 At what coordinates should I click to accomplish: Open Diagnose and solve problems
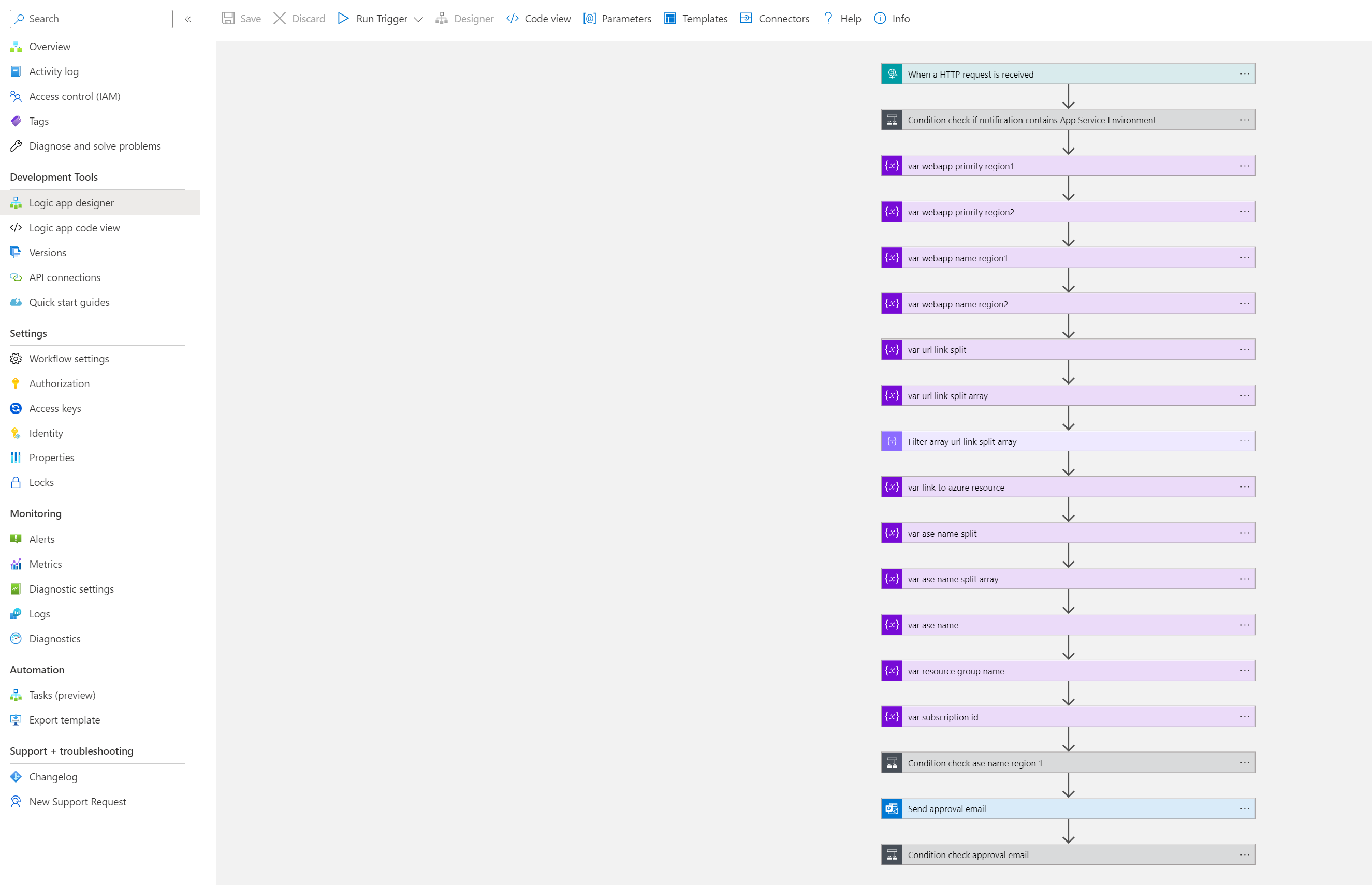coord(95,145)
